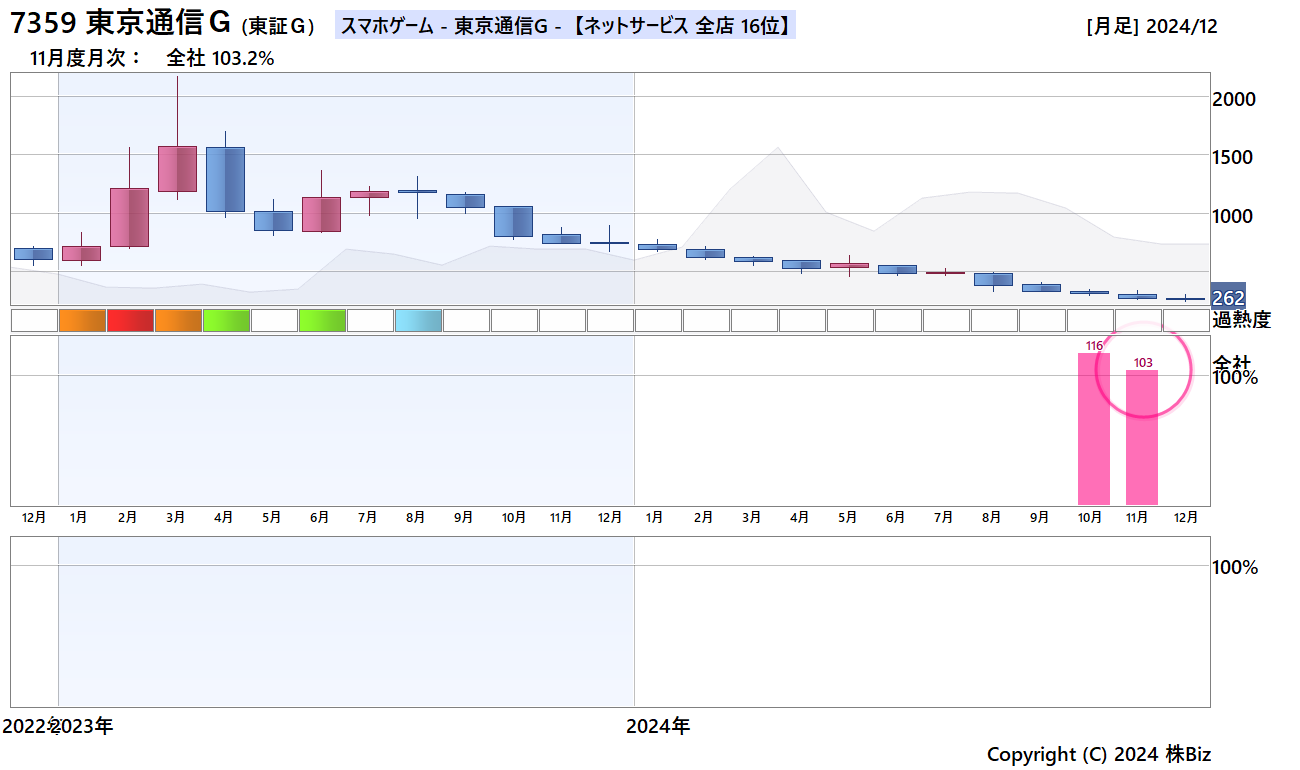The width and height of the screenshot is (1300, 770).
Task: Select the light blue overheating cell for August 2023
Action: point(418,320)
